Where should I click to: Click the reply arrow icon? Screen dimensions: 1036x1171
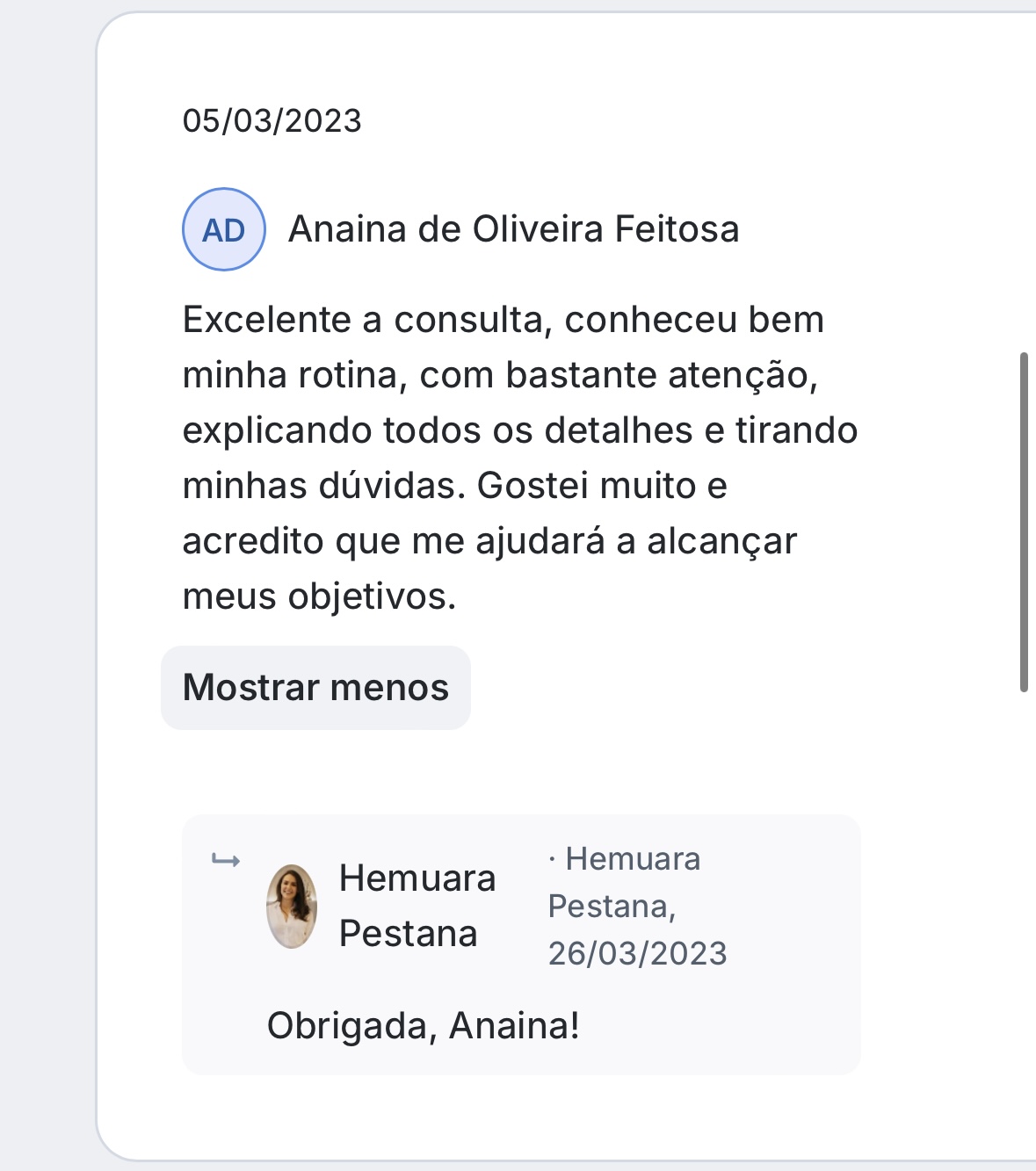coord(226,860)
